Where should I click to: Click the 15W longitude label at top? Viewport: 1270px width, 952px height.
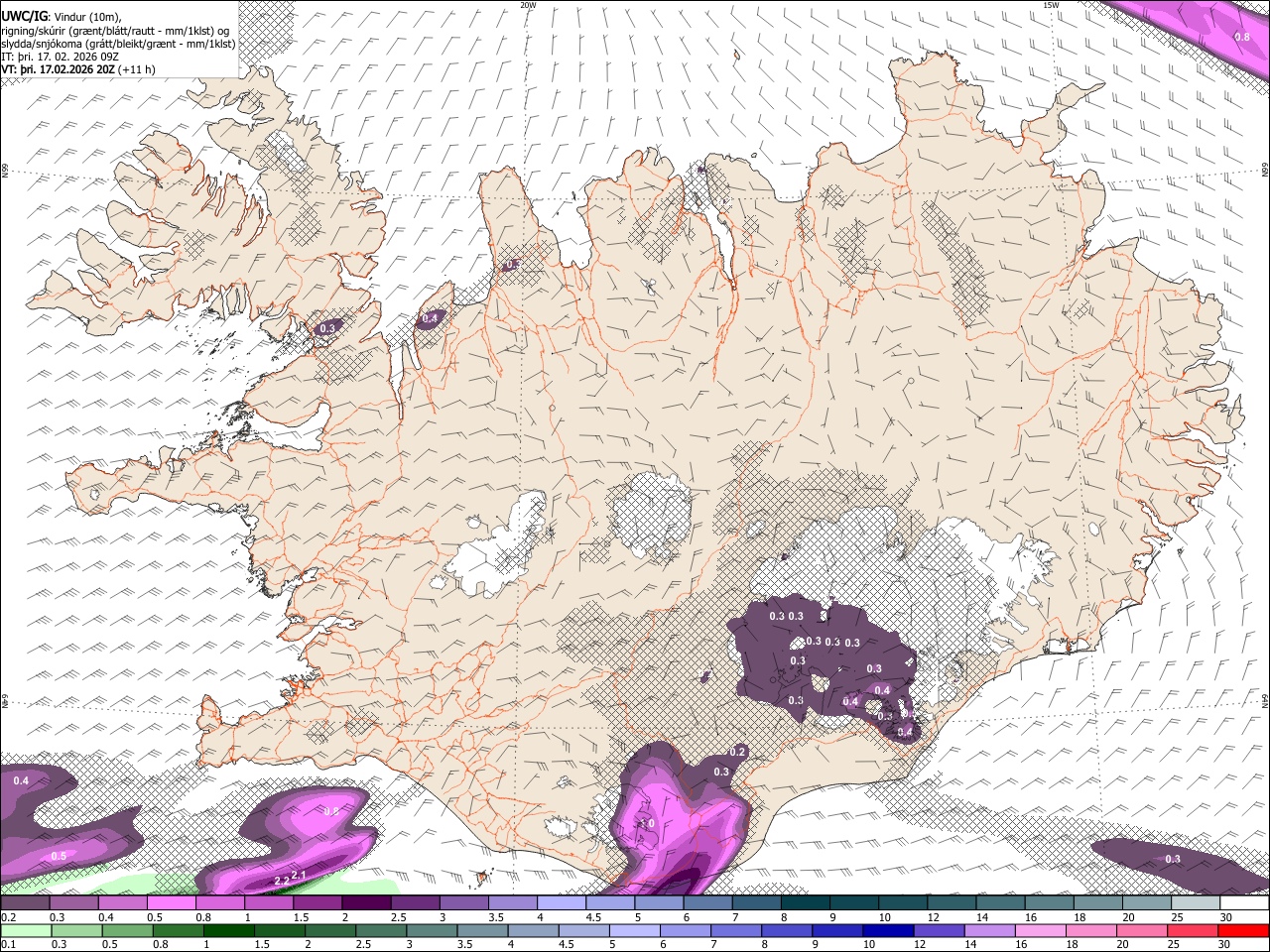coord(1051,5)
